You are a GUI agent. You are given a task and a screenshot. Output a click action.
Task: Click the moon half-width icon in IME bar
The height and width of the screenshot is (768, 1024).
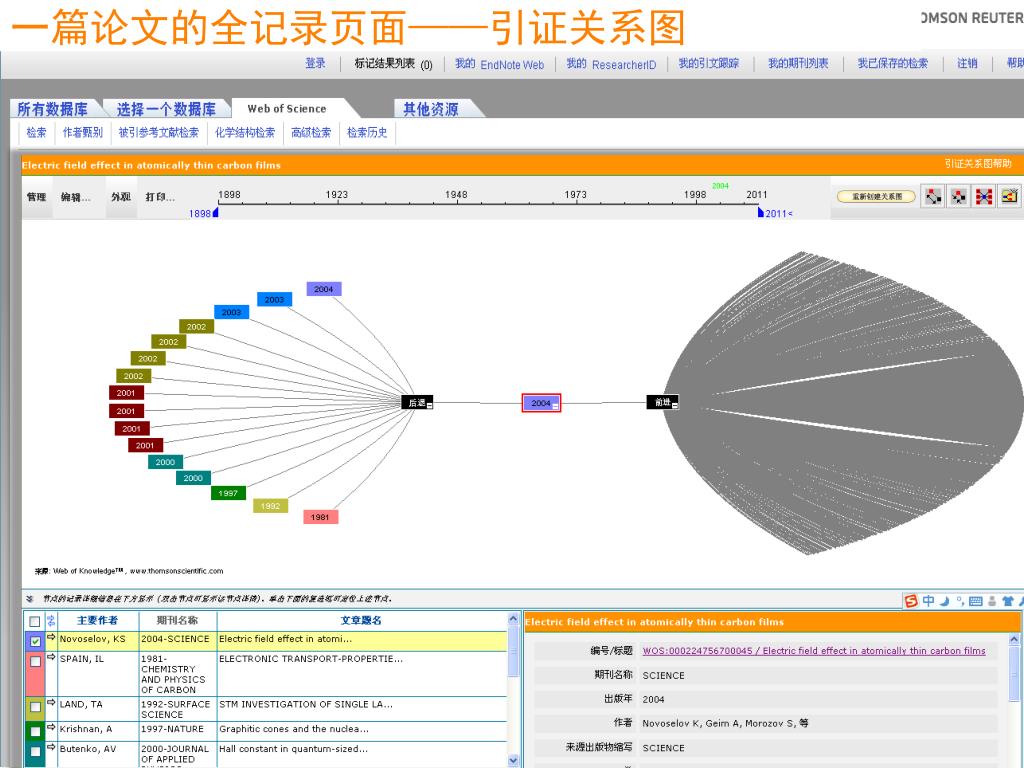(944, 601)
